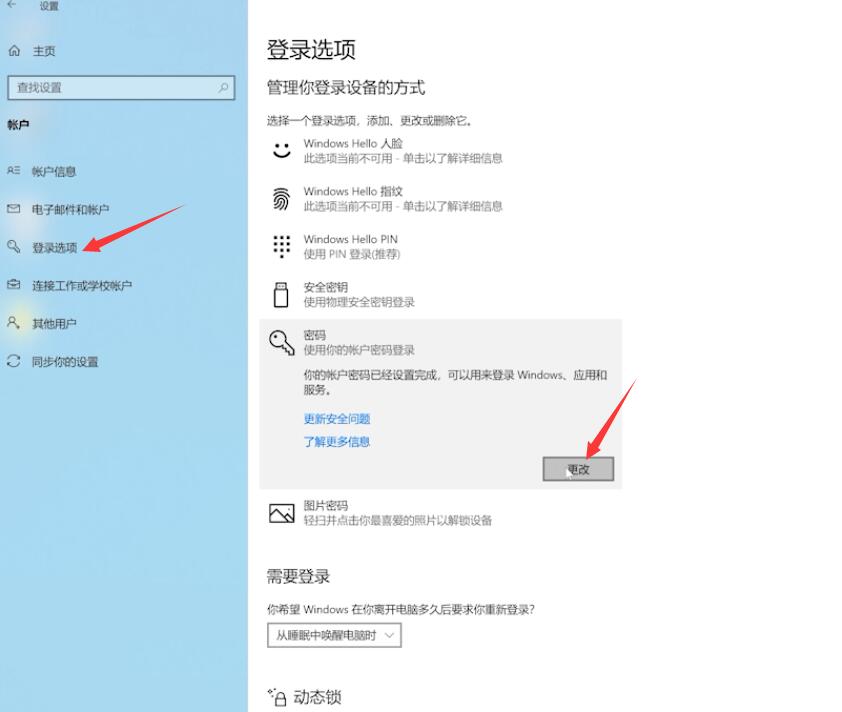Image resolution: width=842 pixels, height=712 pixels.
Task: Click the back arrow at top left
Action: pos(12,4)
